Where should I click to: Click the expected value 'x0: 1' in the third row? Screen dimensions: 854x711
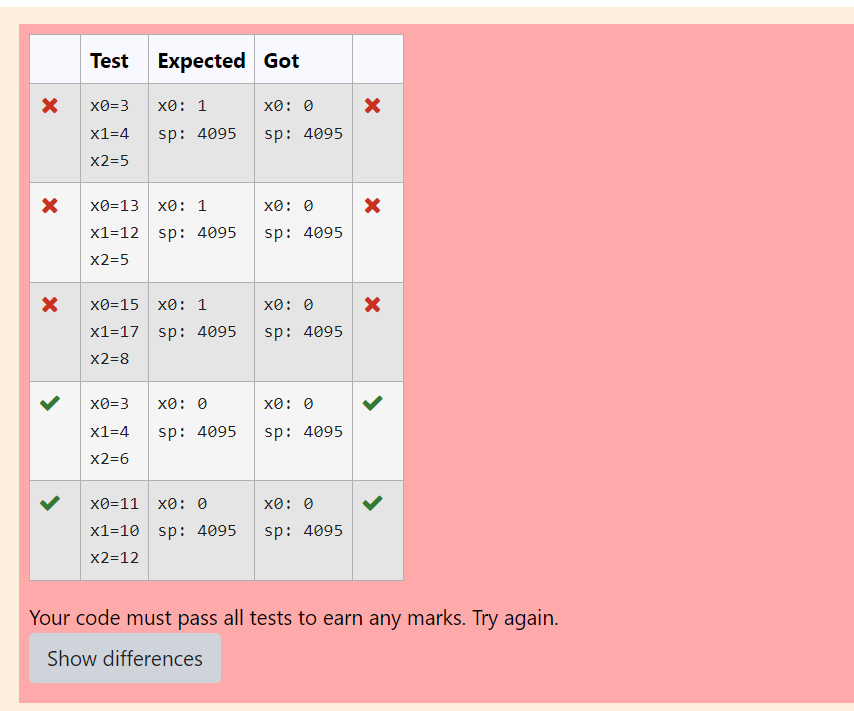[180, 304]
